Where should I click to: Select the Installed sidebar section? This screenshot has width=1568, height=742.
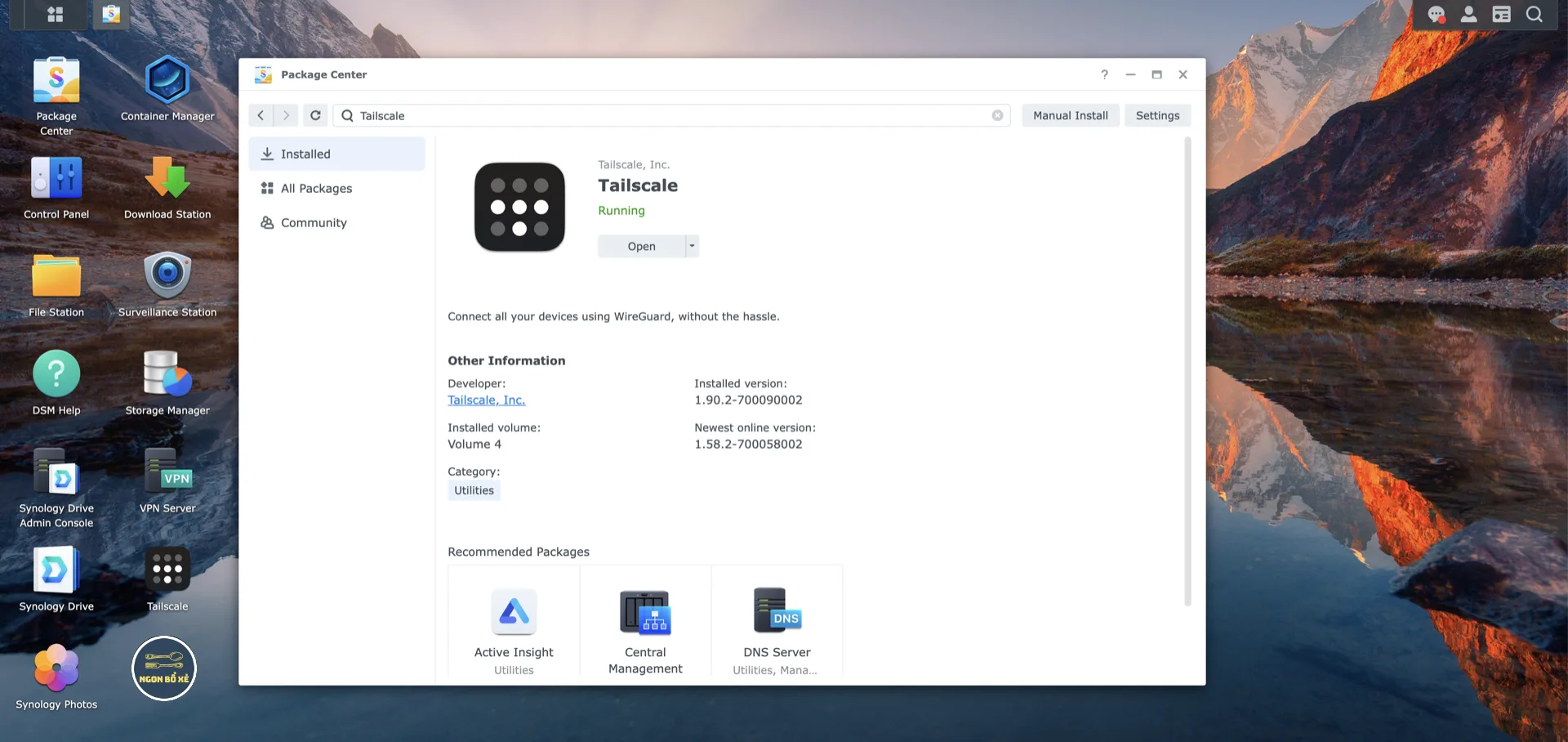pyautogui.click(x=336, y=154)
